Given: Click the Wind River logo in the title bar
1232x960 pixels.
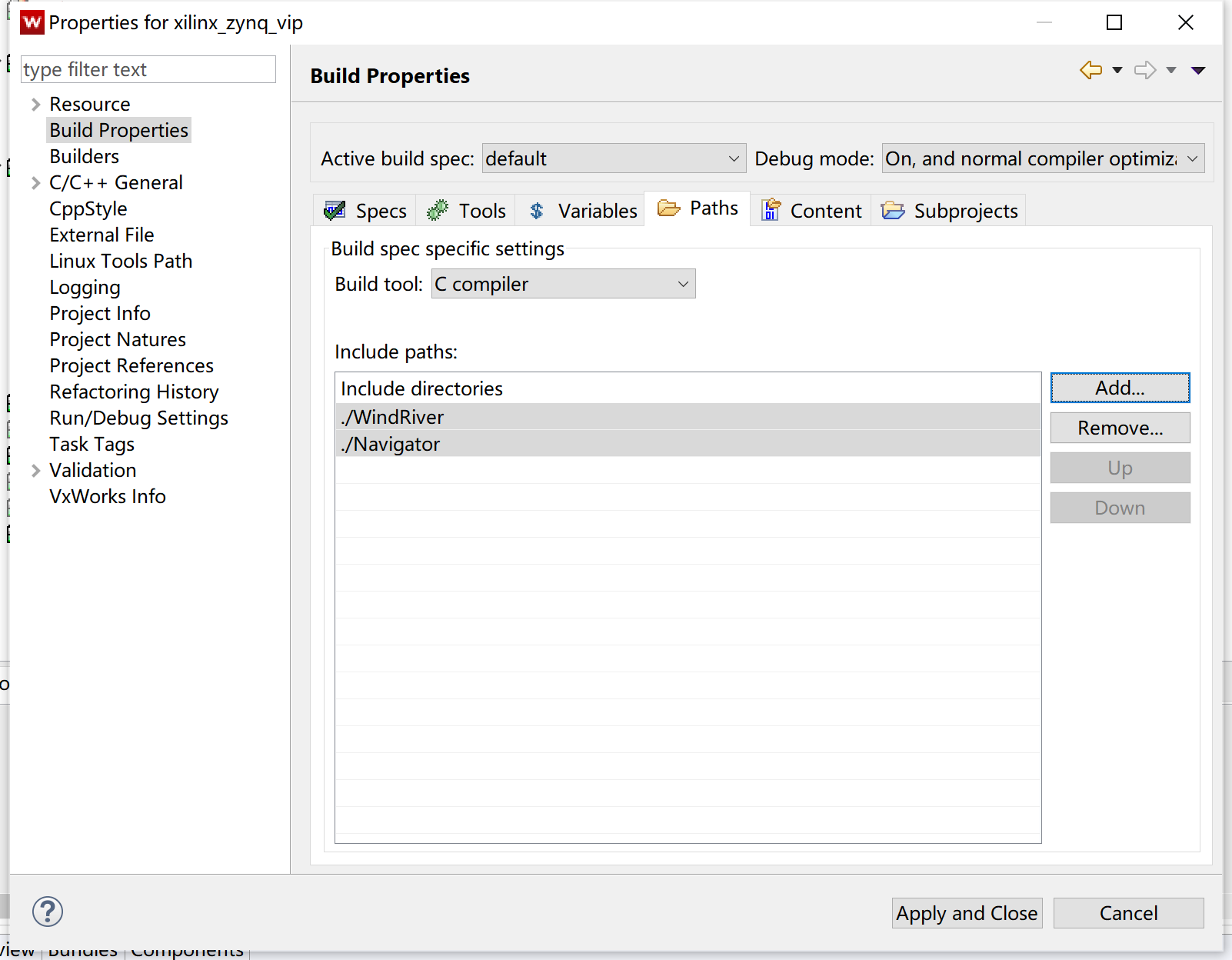Looking at the screenshot, I should [x=32, y=22].
